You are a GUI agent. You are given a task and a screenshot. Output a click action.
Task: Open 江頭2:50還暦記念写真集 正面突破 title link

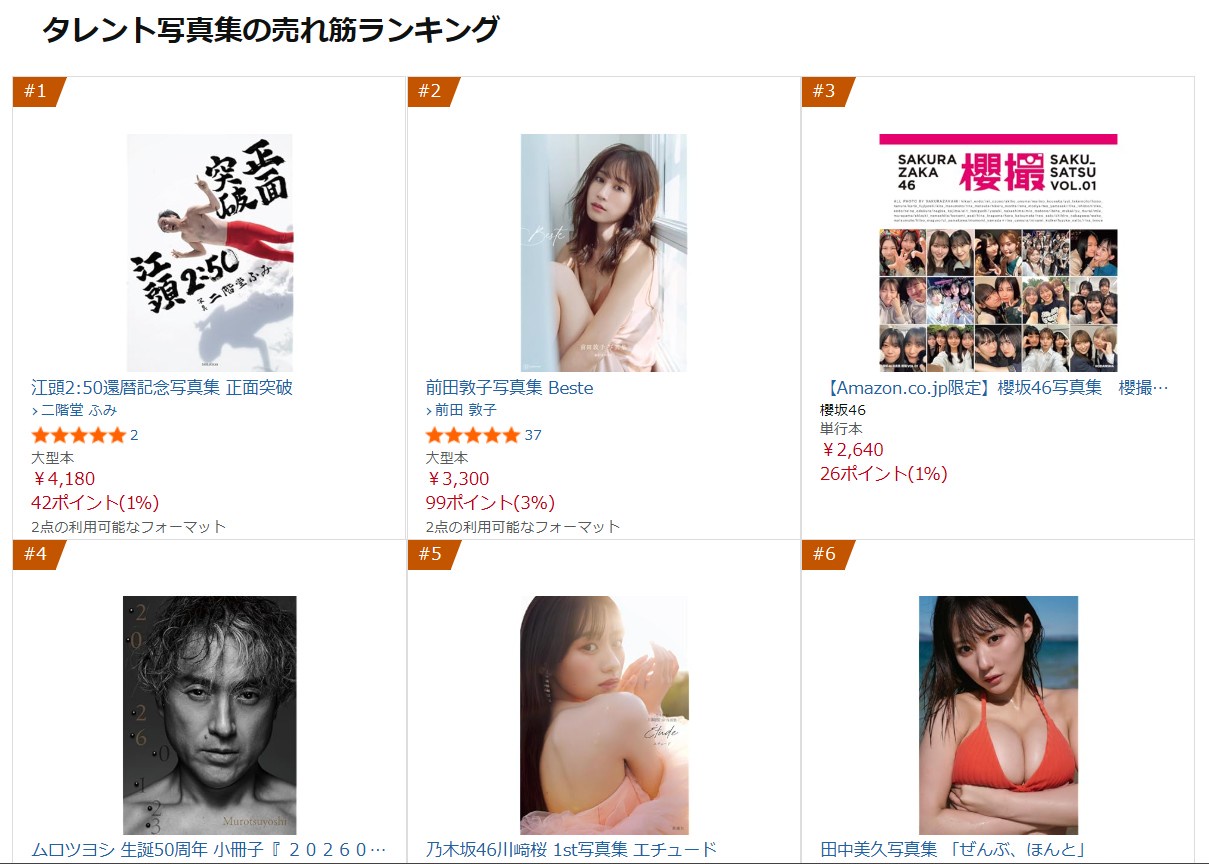point(162,388)
